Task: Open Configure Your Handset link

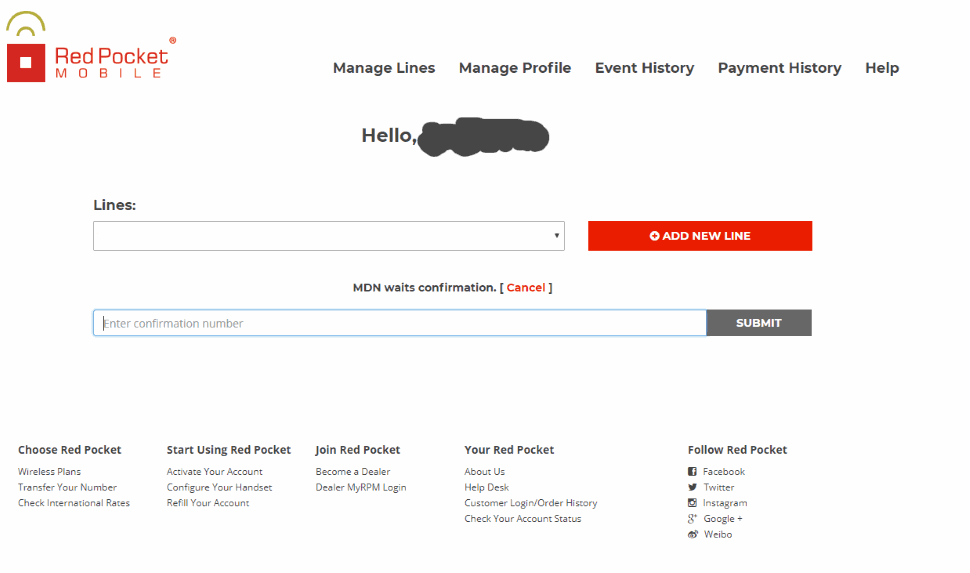Action: coord(219,488)
